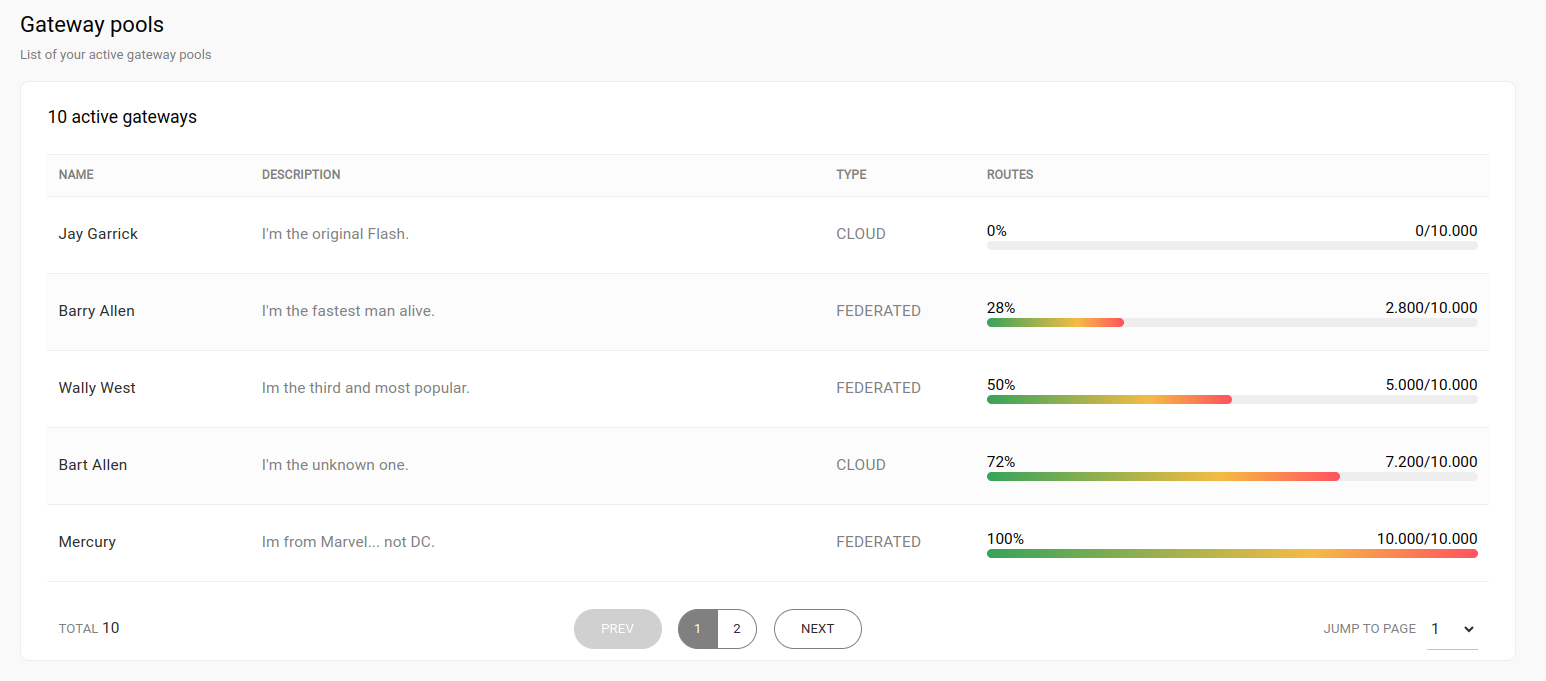Click the Bart Allen gateway name
This screenshot has height=681, width=1546.
pyautogui.click(x=93, y=465)
